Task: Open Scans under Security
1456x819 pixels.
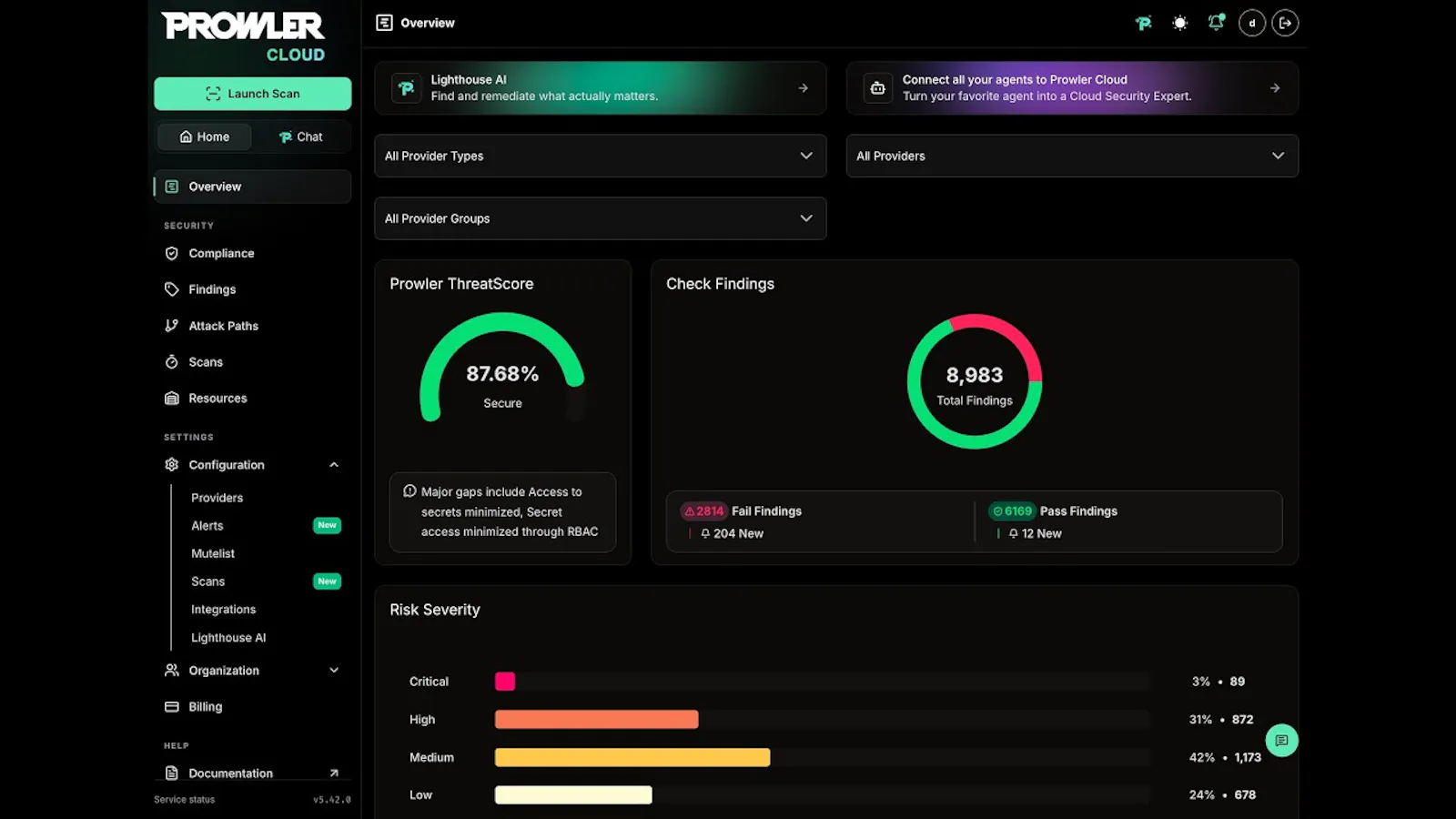Action: [206, 362]
